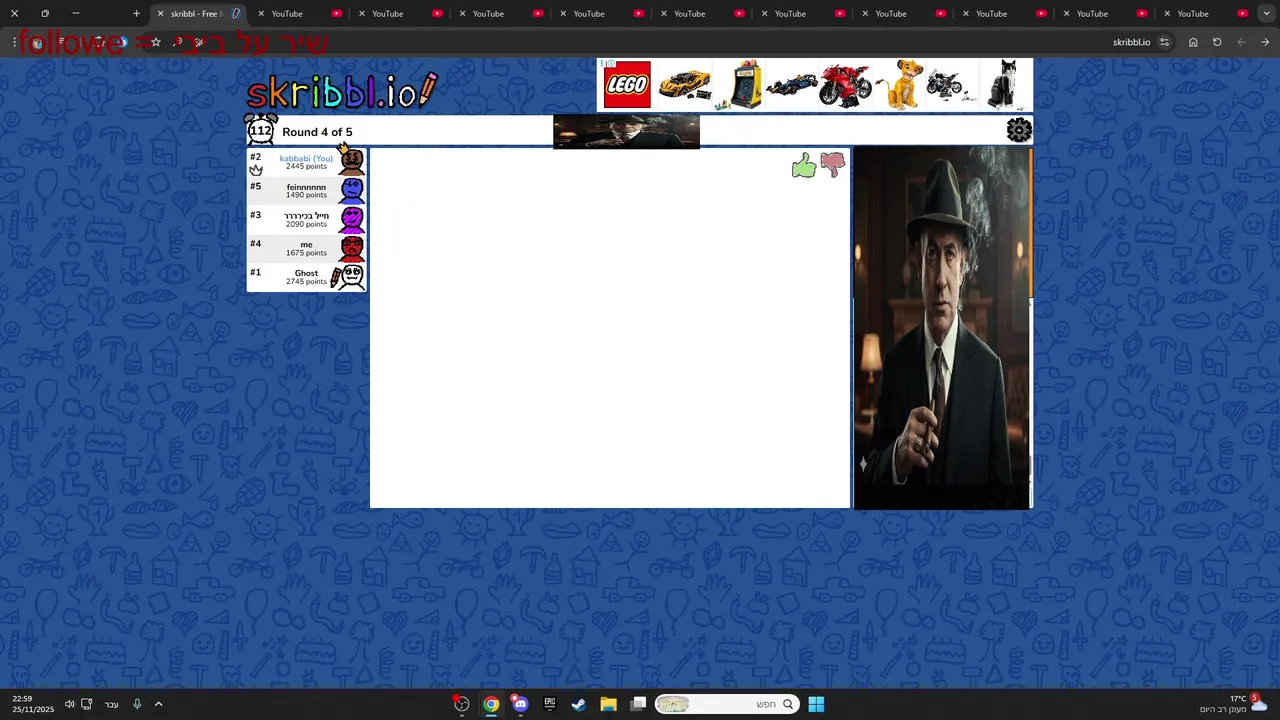
Task: Click the #1 rank beside Ghost
Action: [255, 272]
